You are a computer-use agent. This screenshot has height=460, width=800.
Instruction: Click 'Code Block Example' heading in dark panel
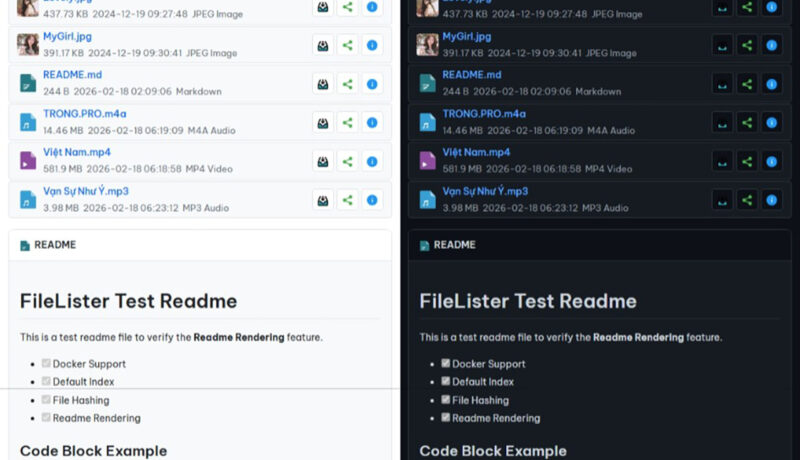tap(493, 451)
